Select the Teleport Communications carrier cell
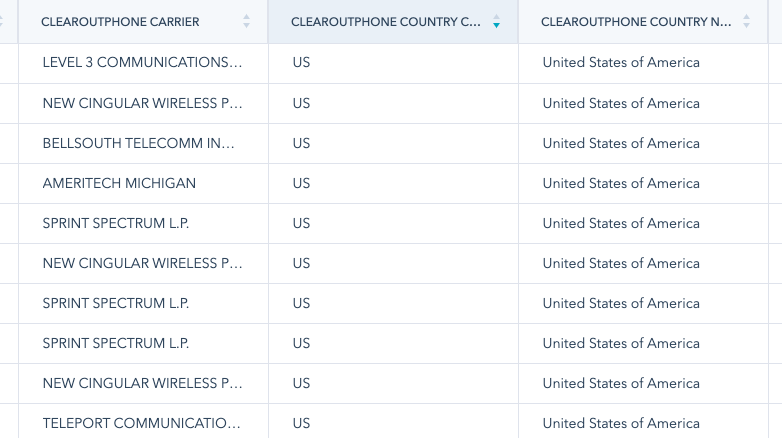 coord(141,423)
